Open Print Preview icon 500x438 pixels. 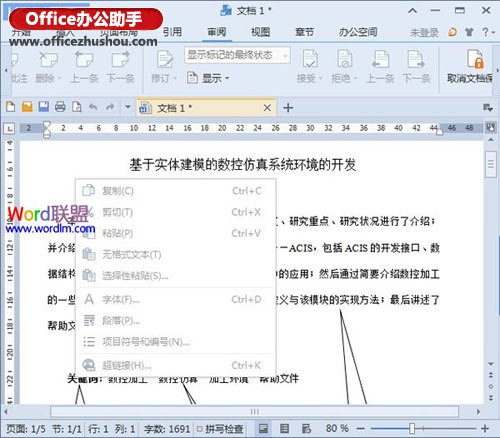pos(77,107)
